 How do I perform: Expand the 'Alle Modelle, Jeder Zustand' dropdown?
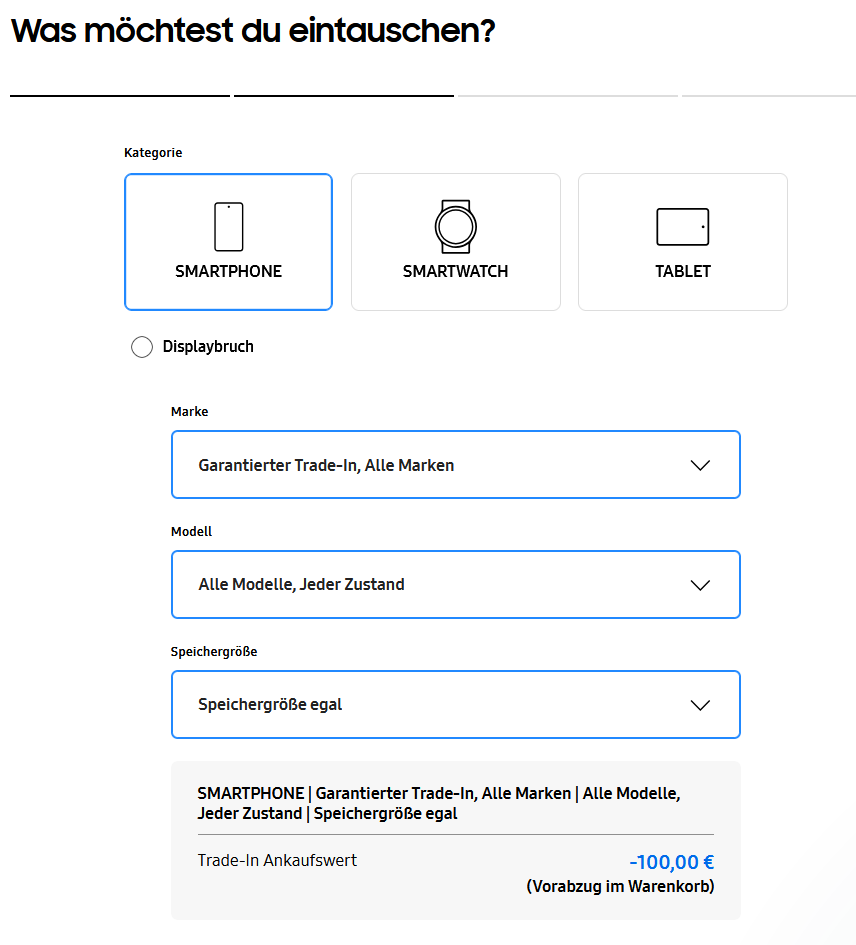pos(302,585)
